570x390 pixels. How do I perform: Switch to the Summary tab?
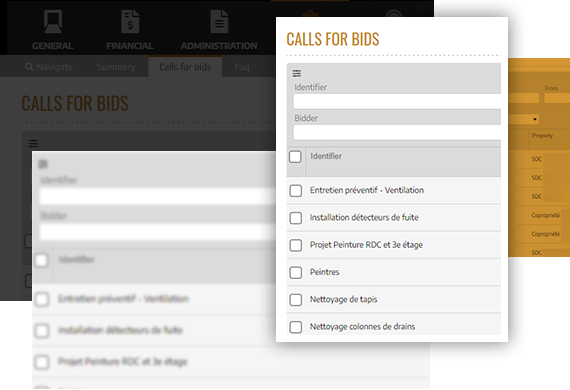(x=116, y=67)
